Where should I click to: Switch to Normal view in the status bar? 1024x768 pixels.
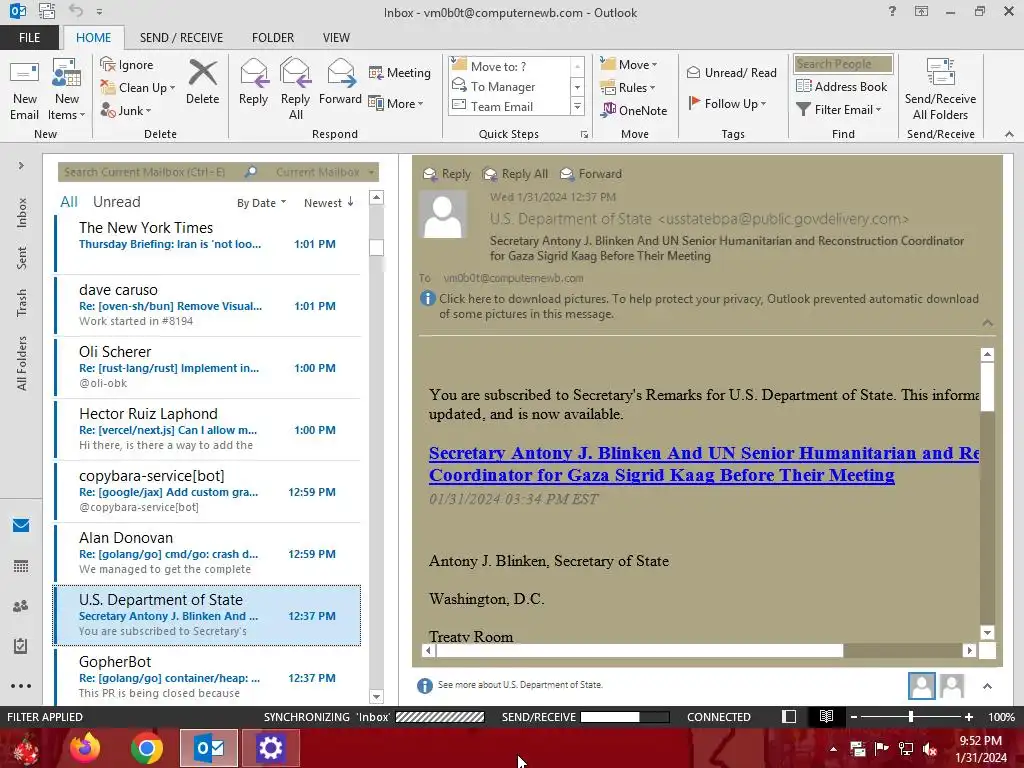789,716
